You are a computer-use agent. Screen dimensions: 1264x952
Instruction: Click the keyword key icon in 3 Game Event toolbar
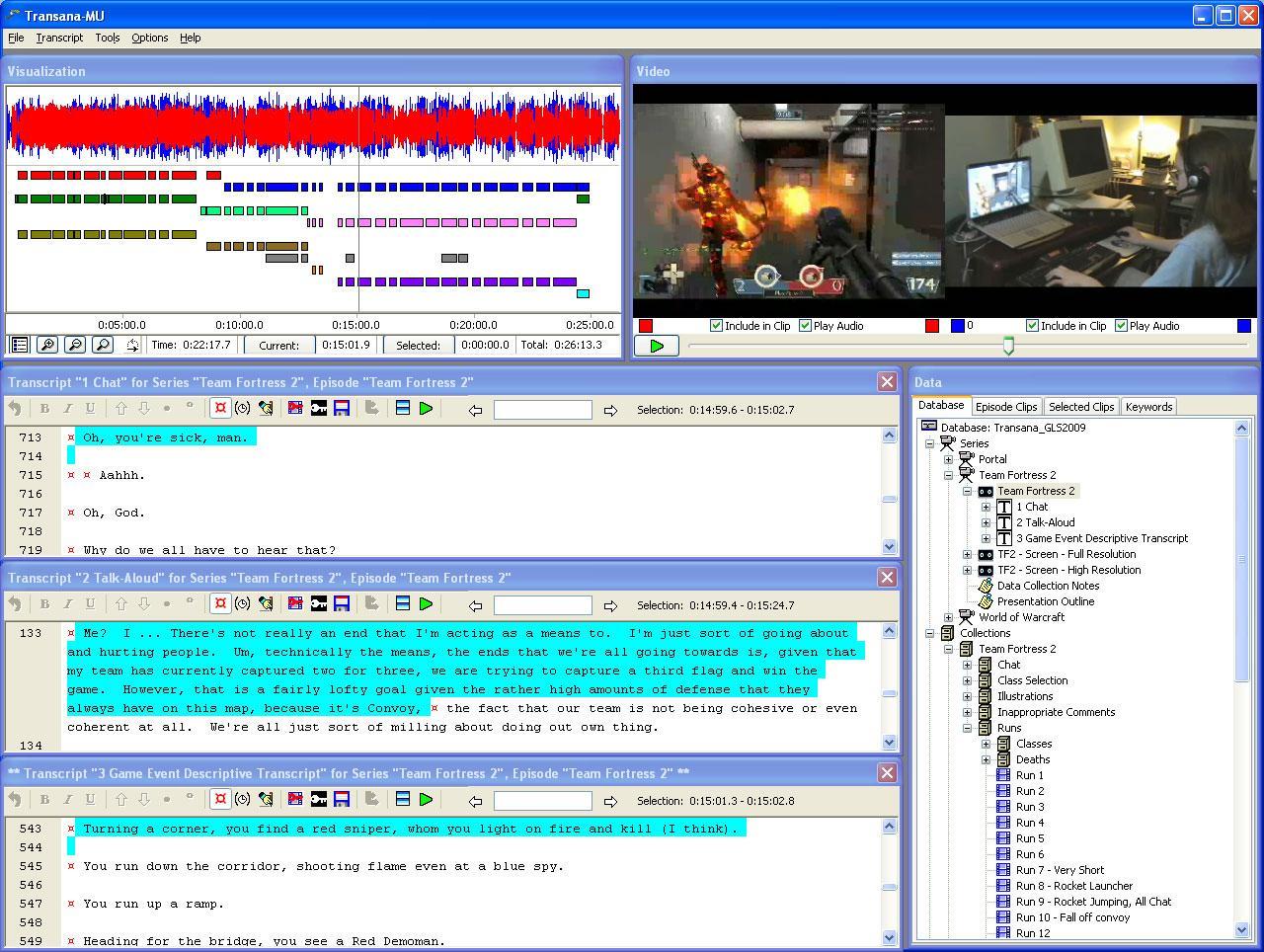(x=319, y=799)
